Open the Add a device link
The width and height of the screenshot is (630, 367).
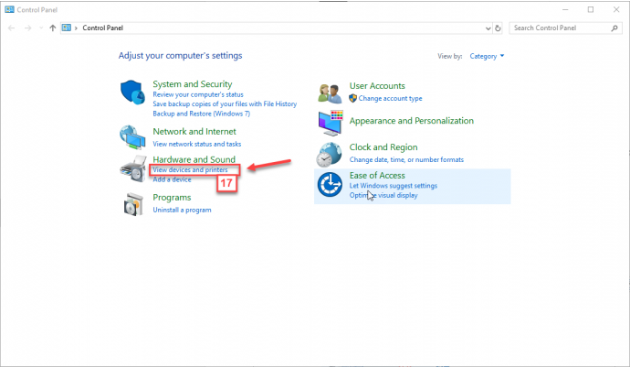point(172,179)
